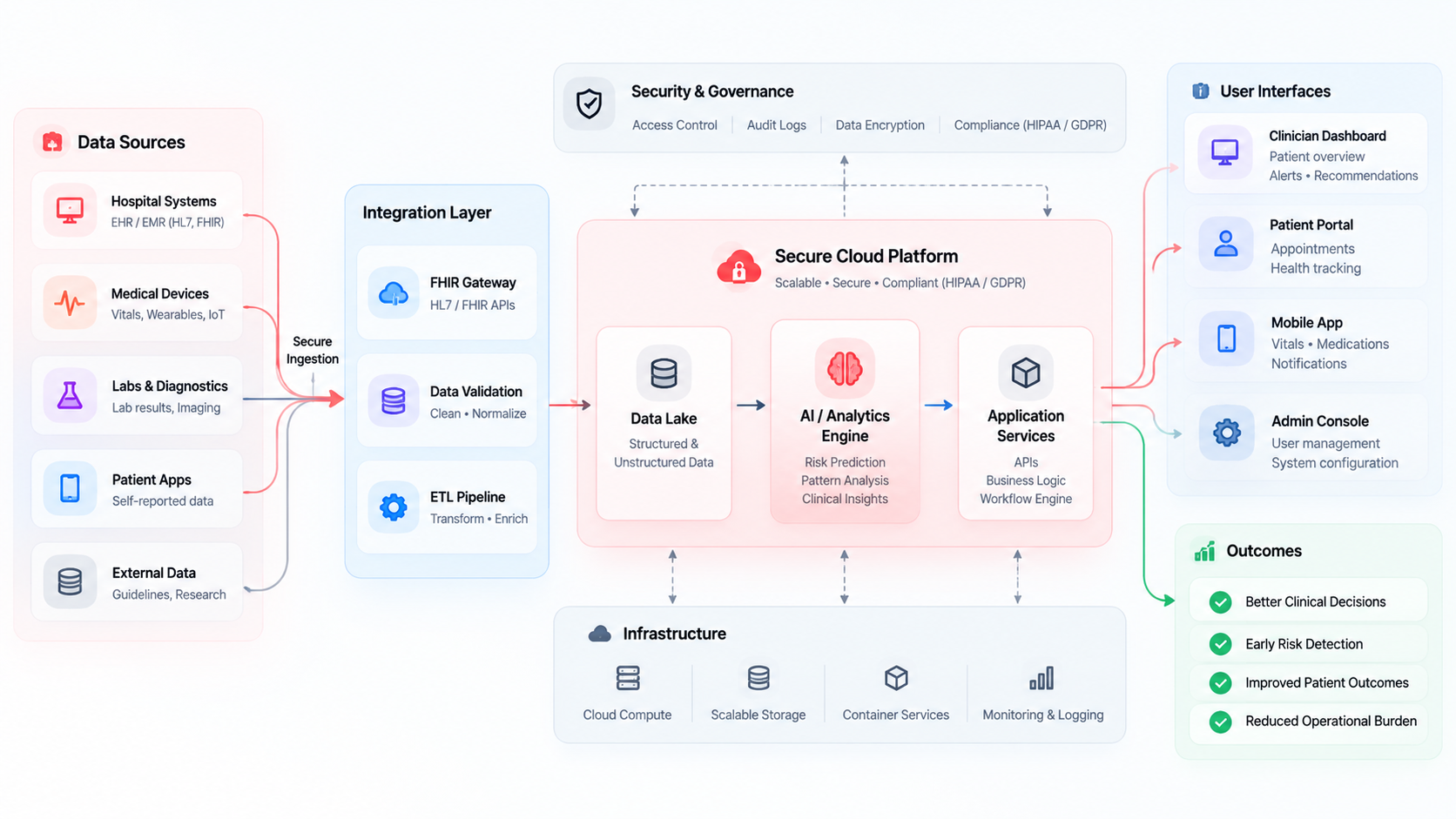Click the AI / Analytics Engine brain icon
The image size is (1456, 819).
point(845,368)
